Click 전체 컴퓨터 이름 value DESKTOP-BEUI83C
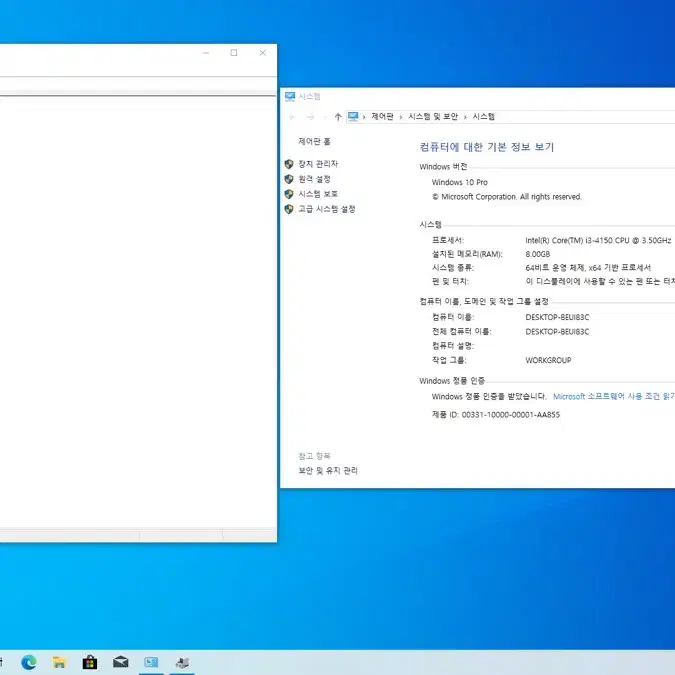 click(557, 332)
